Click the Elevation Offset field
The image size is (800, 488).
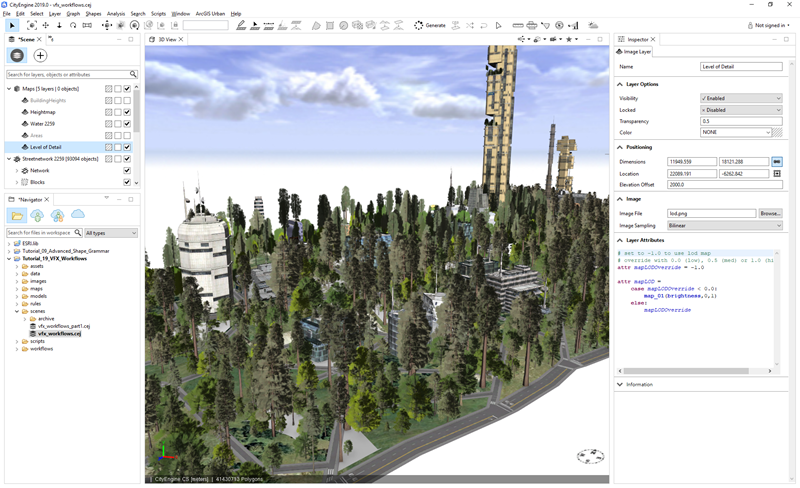pyautogui.click(x=724, y=185)
